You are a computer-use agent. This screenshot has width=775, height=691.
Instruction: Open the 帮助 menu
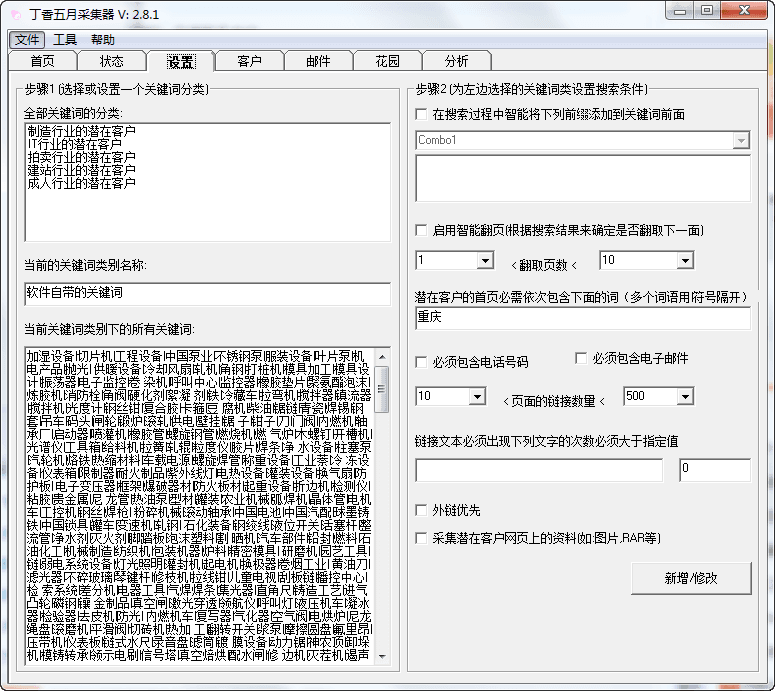coord(103,40)
